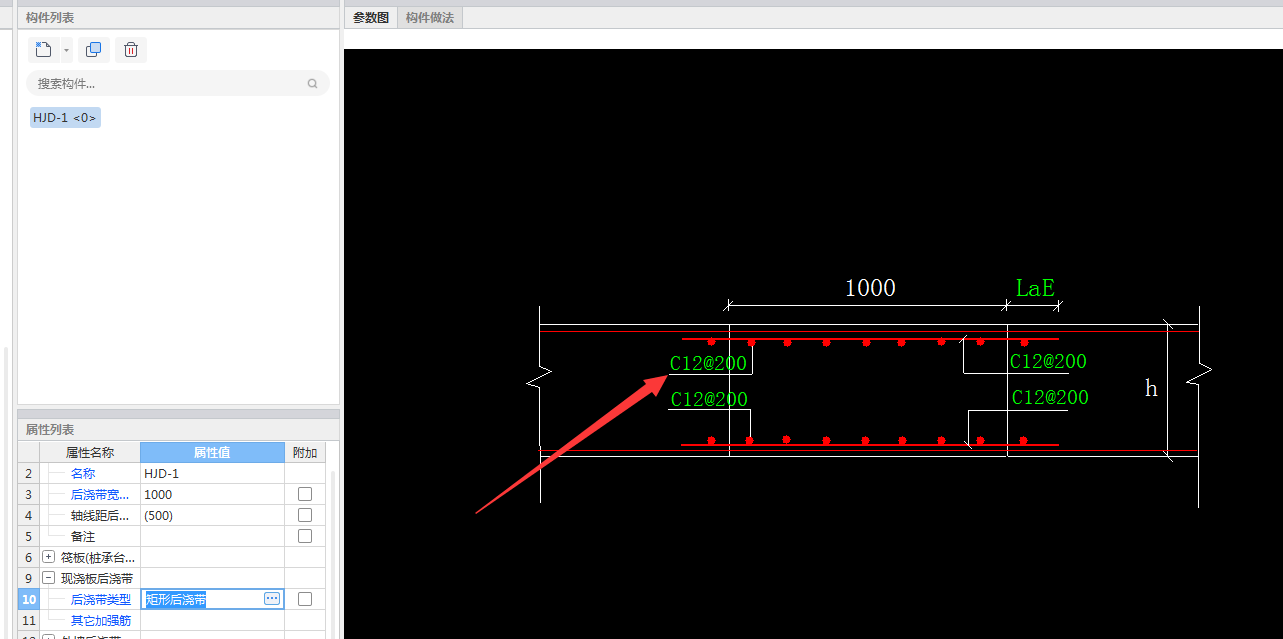Click the delete component trash icon
Viewport: 1283px width, 639px height.
(x=131, y=50)
